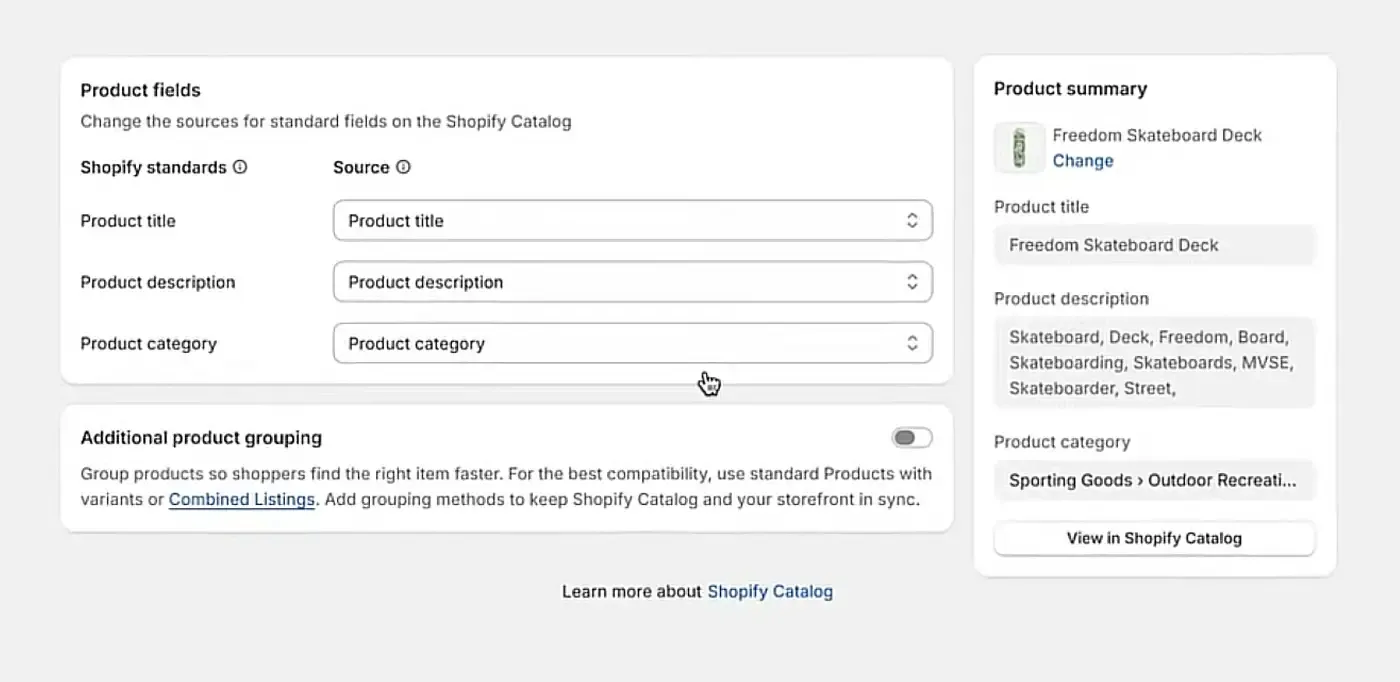Click the chevron on the Product description dropdown

(x=911, y=282)
